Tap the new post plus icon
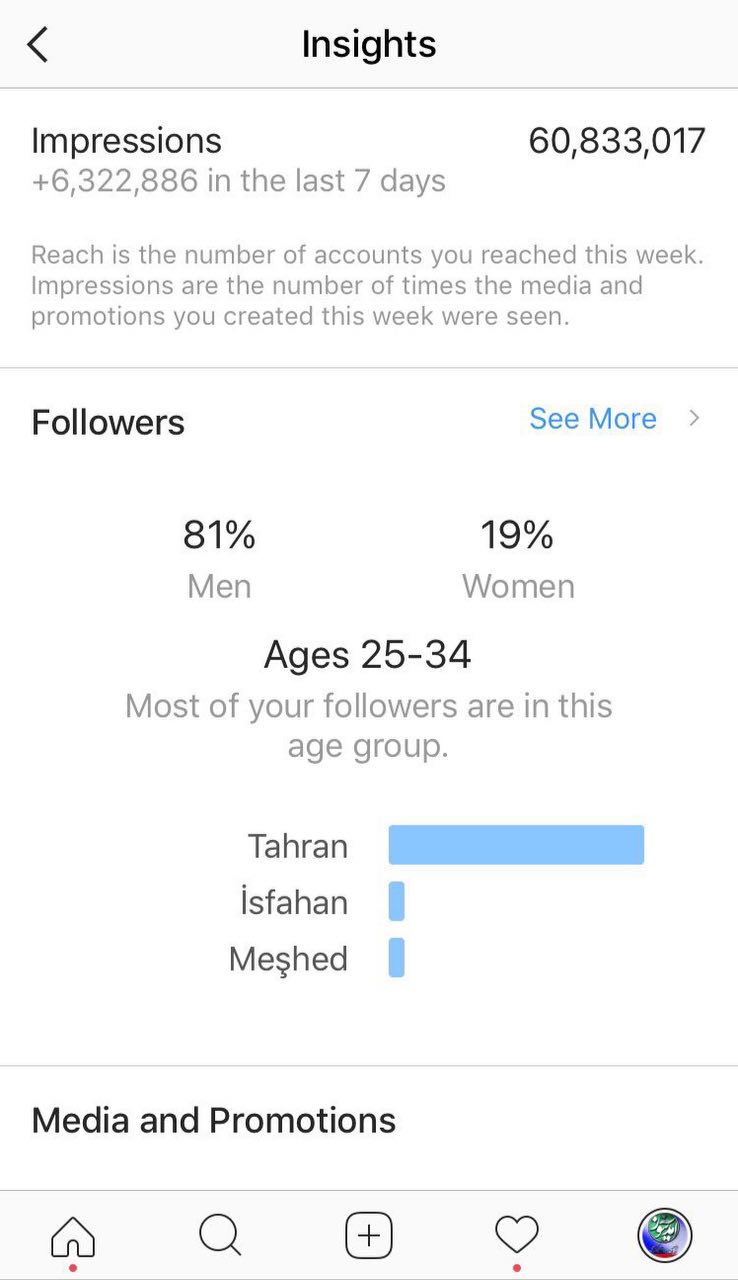 click(369, 1237)
